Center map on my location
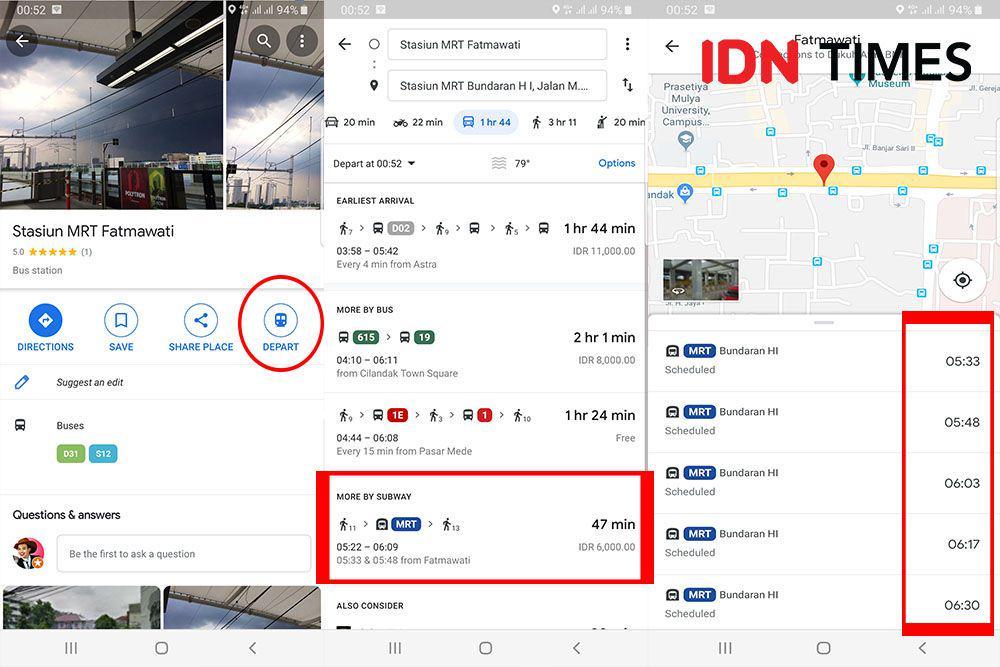Image resolution: width=1000 pixels, height=667 pixels. click(x=962, y=280)
